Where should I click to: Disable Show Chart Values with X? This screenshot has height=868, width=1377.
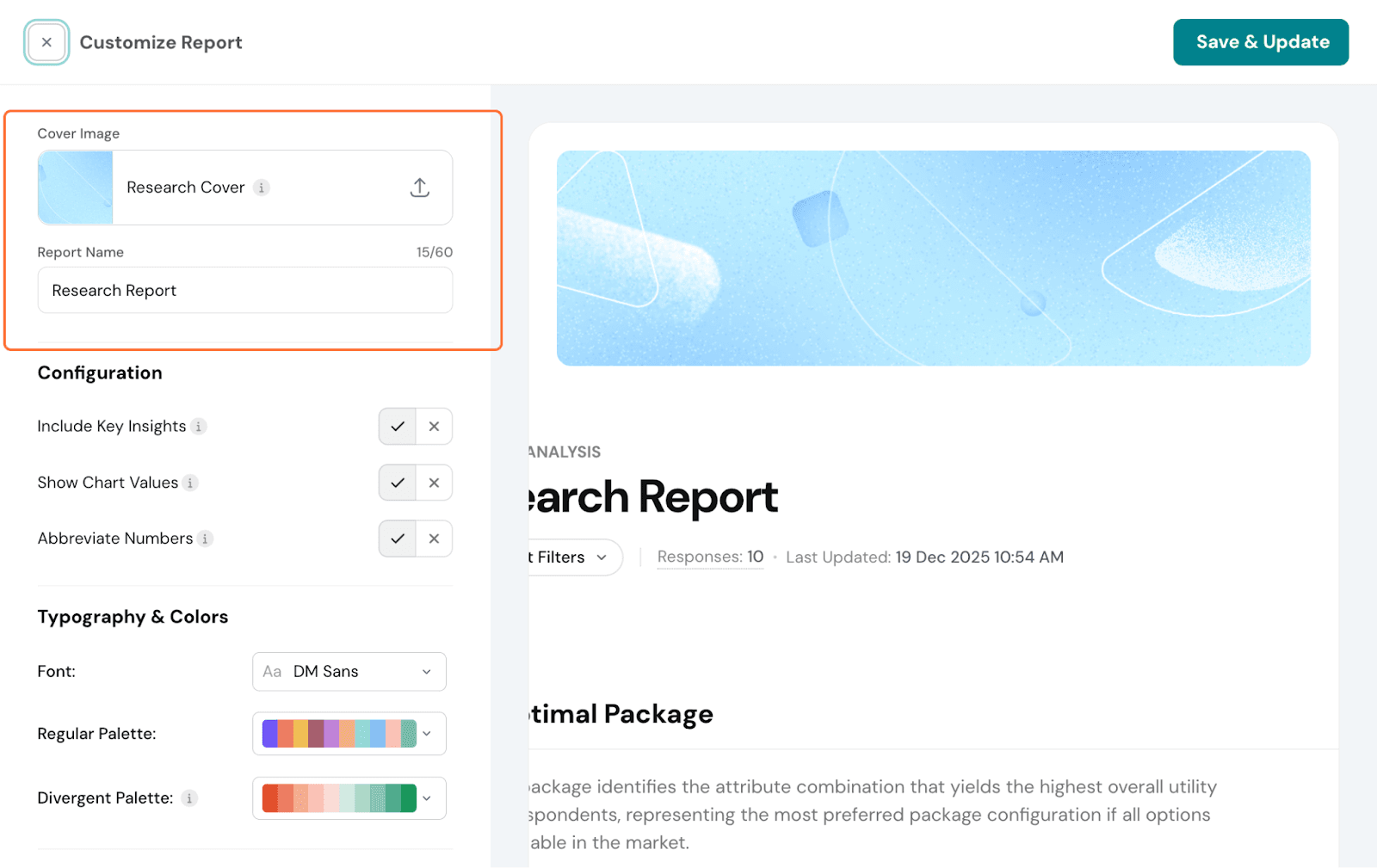click(x=434, y=483)
